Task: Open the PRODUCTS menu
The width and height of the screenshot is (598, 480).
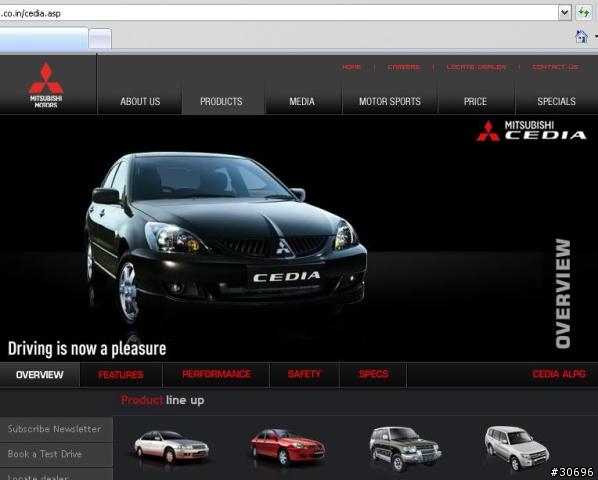Action: (x=221, y=101)
